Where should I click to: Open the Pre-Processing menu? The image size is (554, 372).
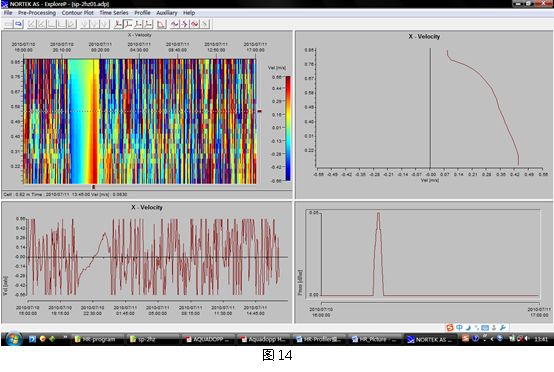pos(37,13)
